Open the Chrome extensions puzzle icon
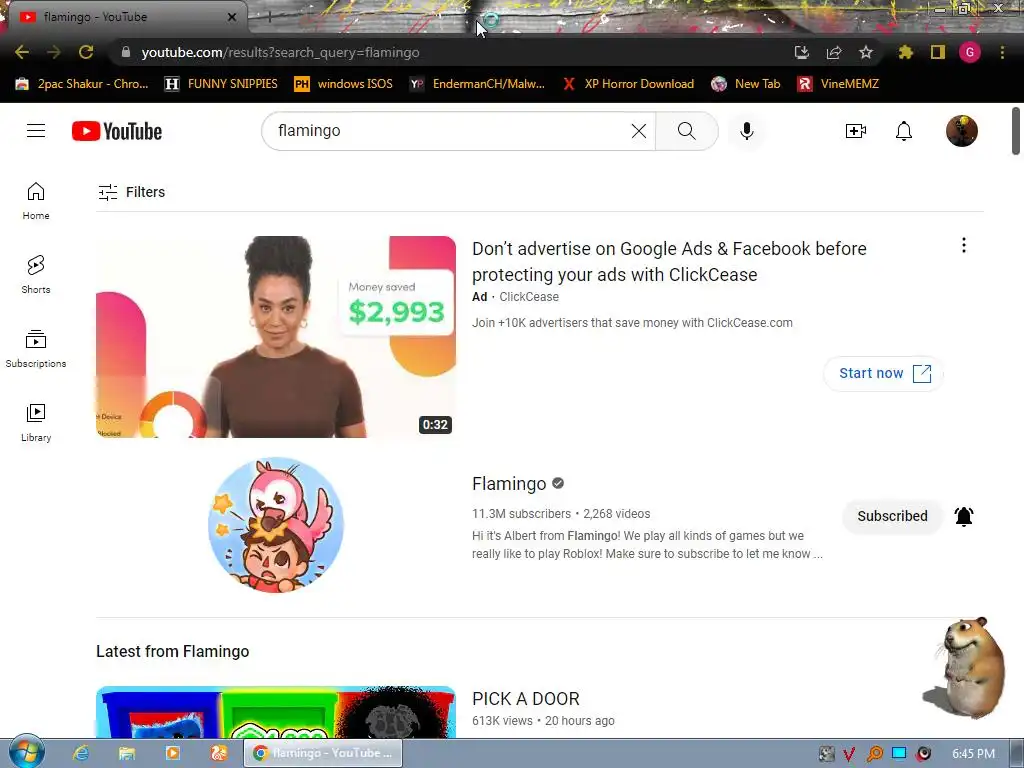The width and height of the screenshot is (1024, 768). point(905,52)
